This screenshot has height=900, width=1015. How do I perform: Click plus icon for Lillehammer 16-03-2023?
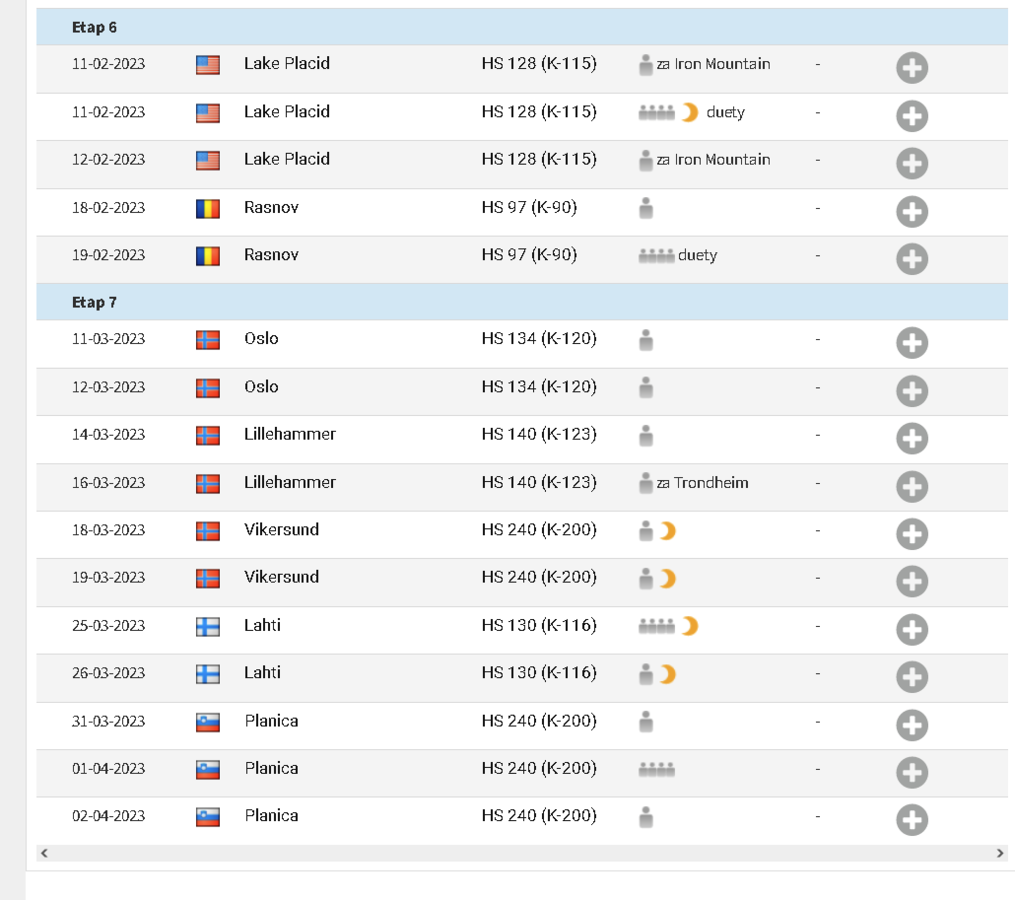click(x=912, y=486)
